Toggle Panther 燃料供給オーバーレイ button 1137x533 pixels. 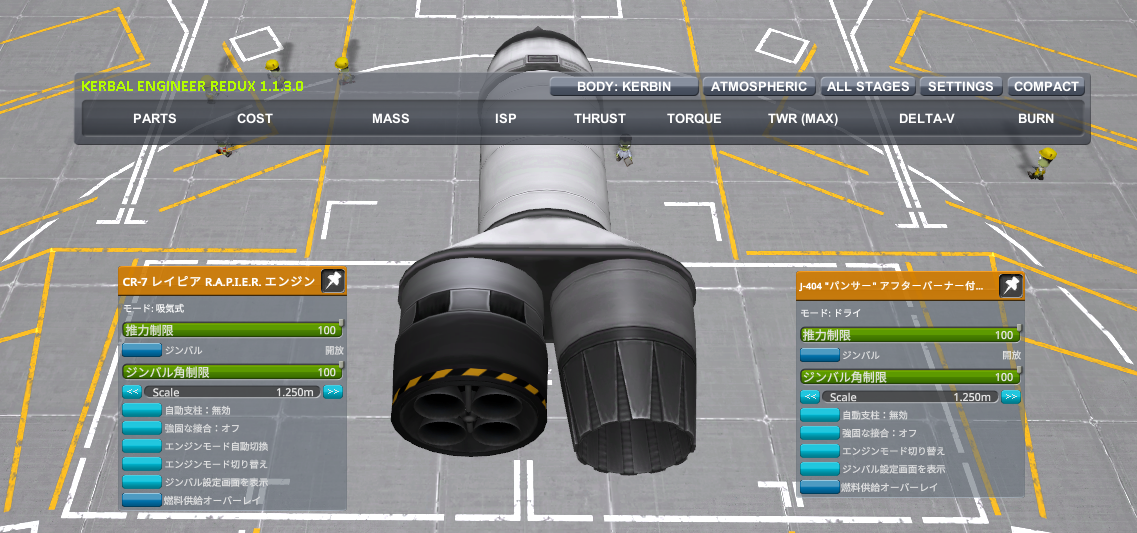point(819,487)
